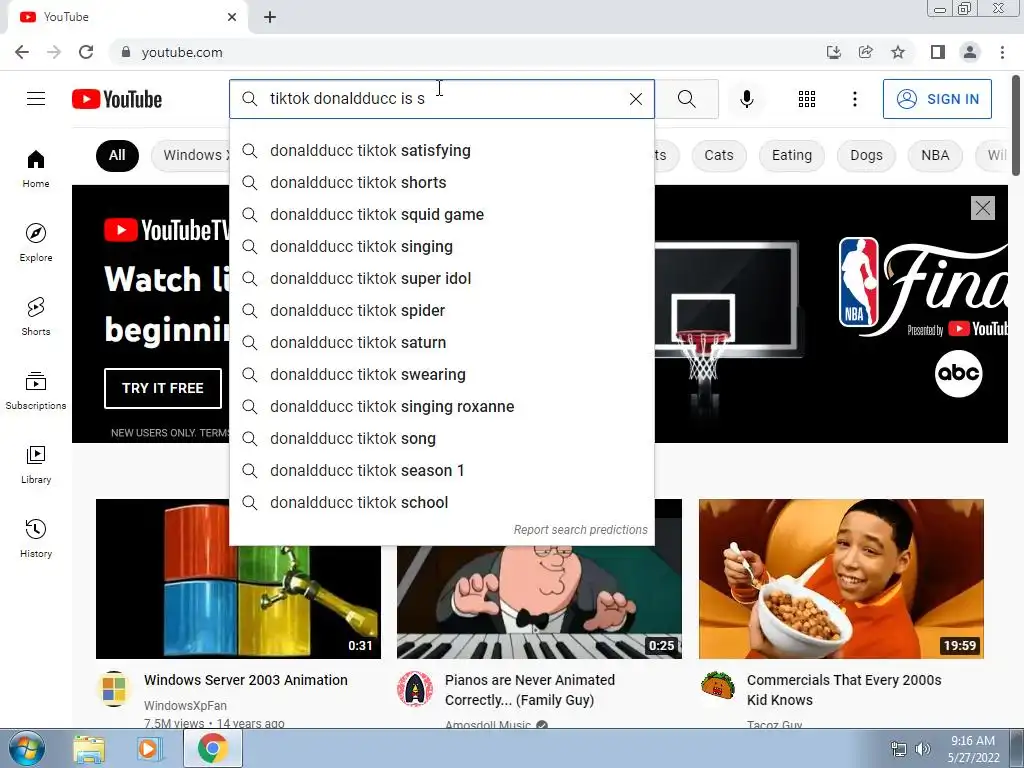Choose suggestion donaldducc tiktok song
This screenshot has height=768, width=1024.
coord(442,439)
